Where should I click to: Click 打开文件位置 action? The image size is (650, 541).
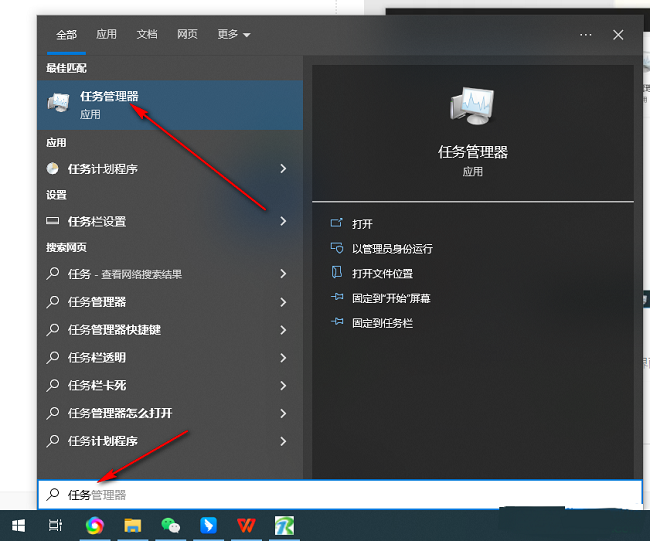click(382, 273)
